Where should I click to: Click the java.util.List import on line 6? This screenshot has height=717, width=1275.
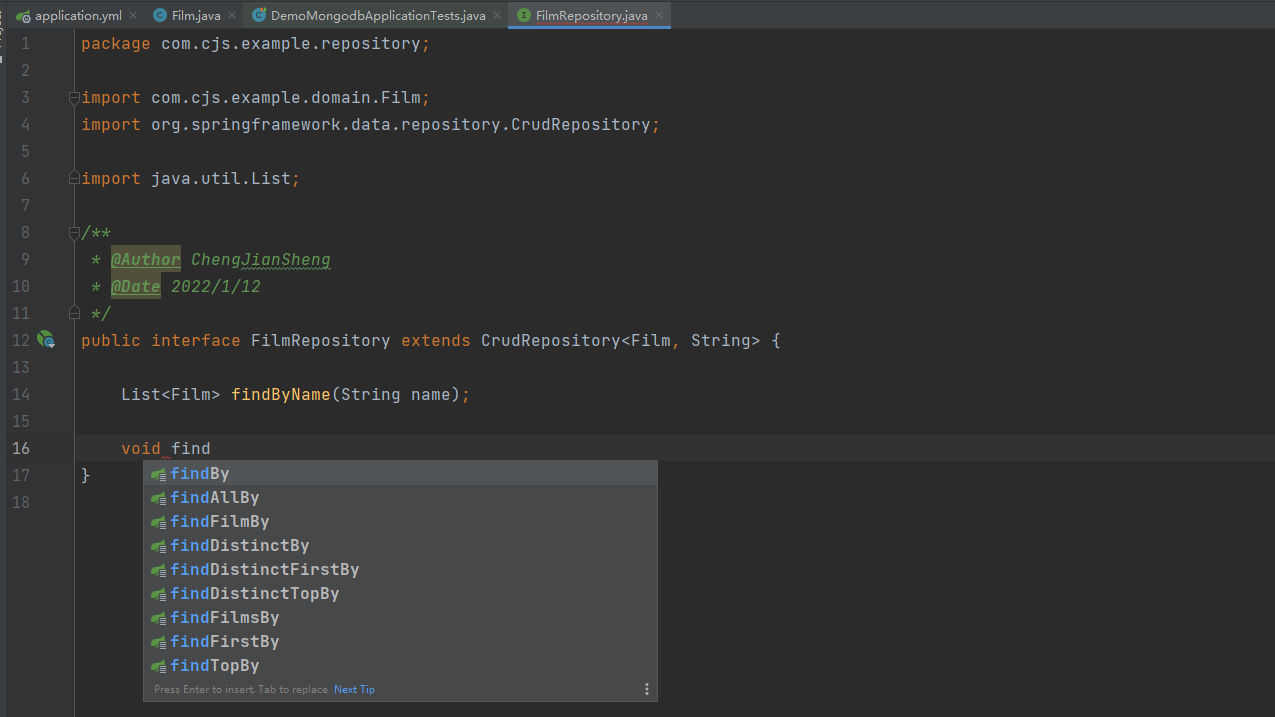191,178
